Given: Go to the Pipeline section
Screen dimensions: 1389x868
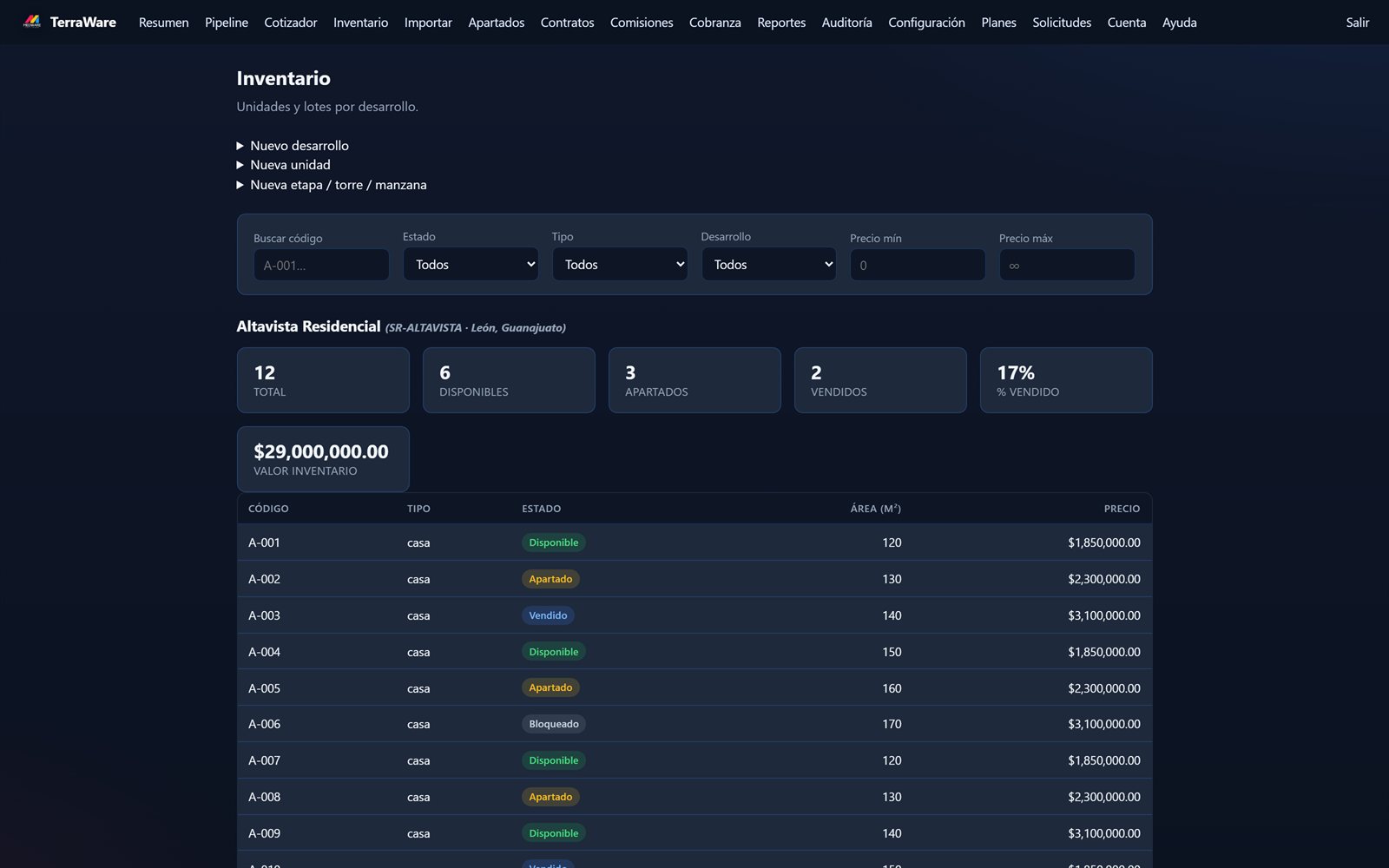Looking at the screenshot, I should tap(227, 23).
